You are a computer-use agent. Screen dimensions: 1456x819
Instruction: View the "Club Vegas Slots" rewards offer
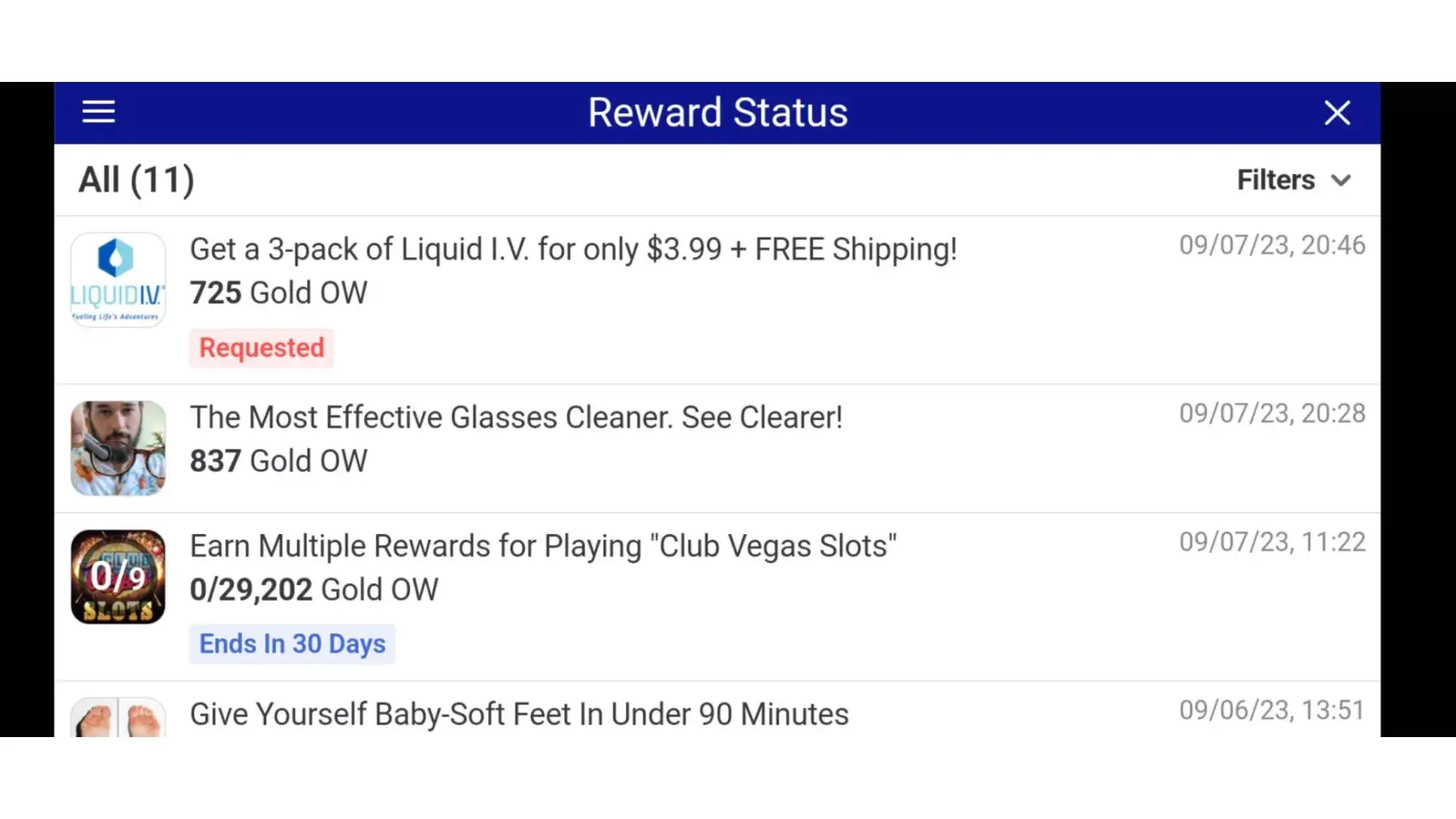pyautogui.click(x=543, y=546)
